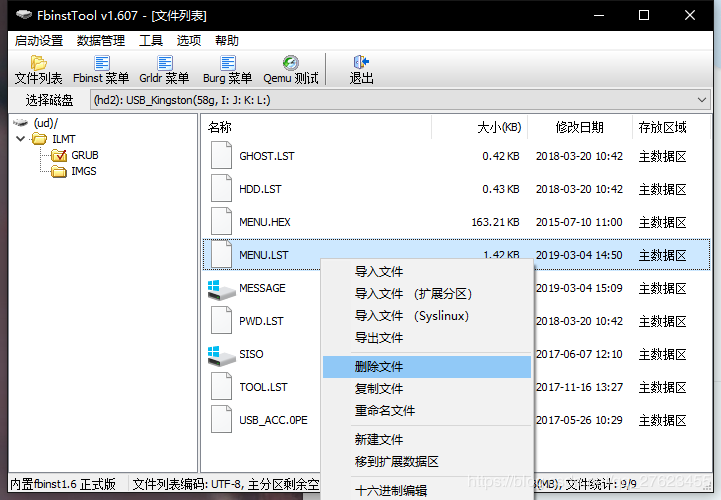The image size is (721, 500).
Task: Choose 导入文件 (Syslinux) context entry
Action: coord(427,316)
